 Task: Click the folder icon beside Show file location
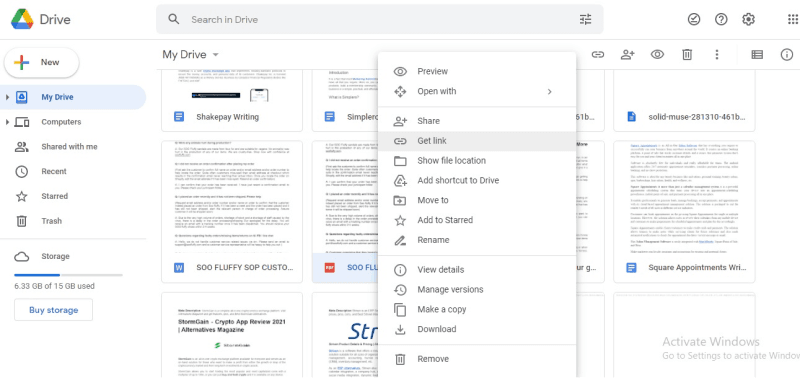[x=400, y=161]
